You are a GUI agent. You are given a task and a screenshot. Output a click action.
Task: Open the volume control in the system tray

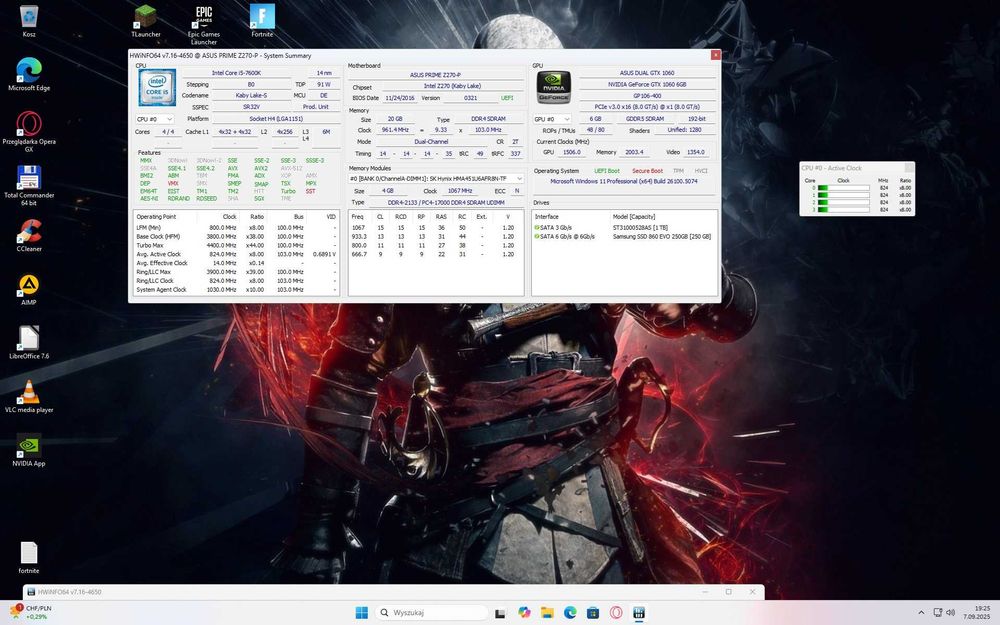coord(950,612)
